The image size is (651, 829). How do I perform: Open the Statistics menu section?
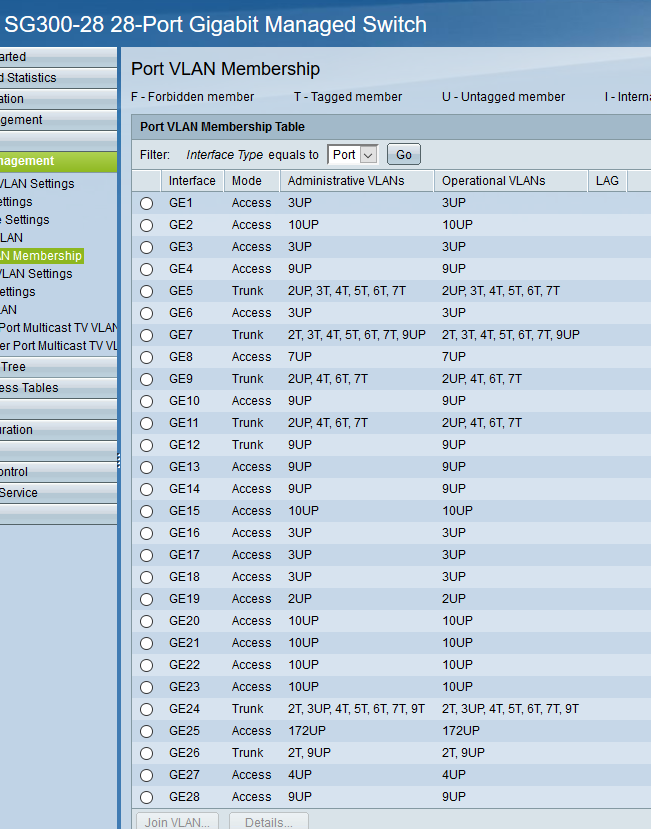[58, 78]
